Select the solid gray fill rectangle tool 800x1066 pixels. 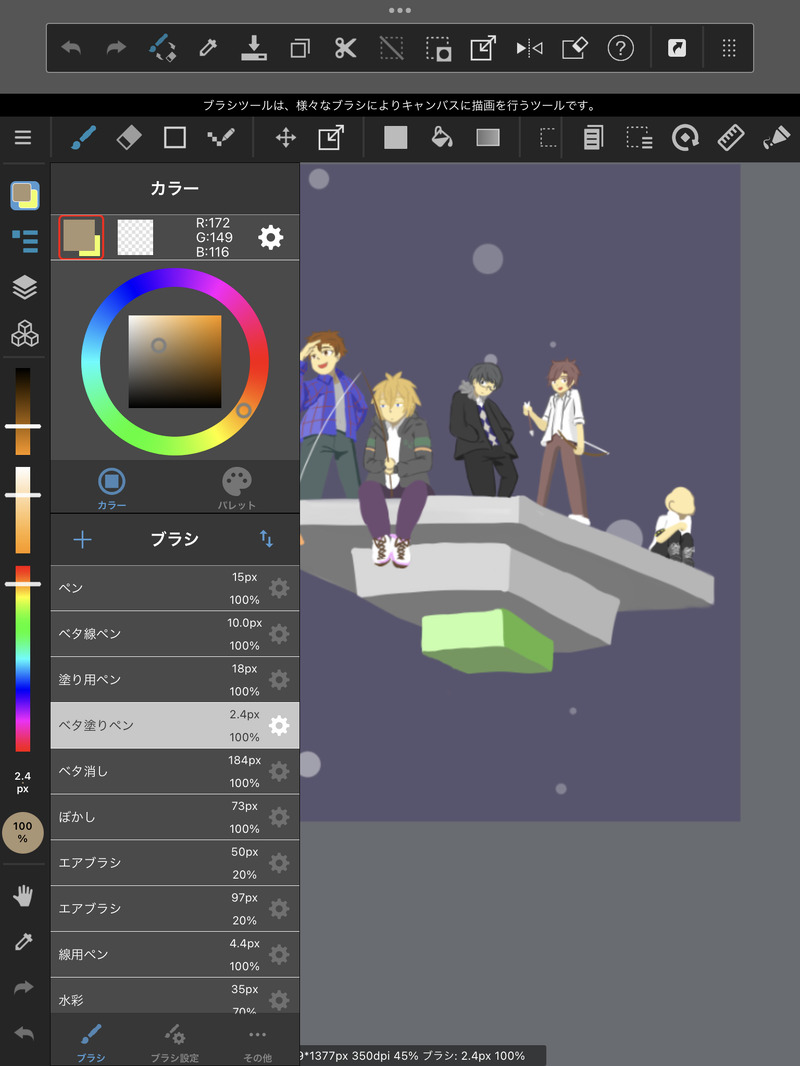point(396,137)
